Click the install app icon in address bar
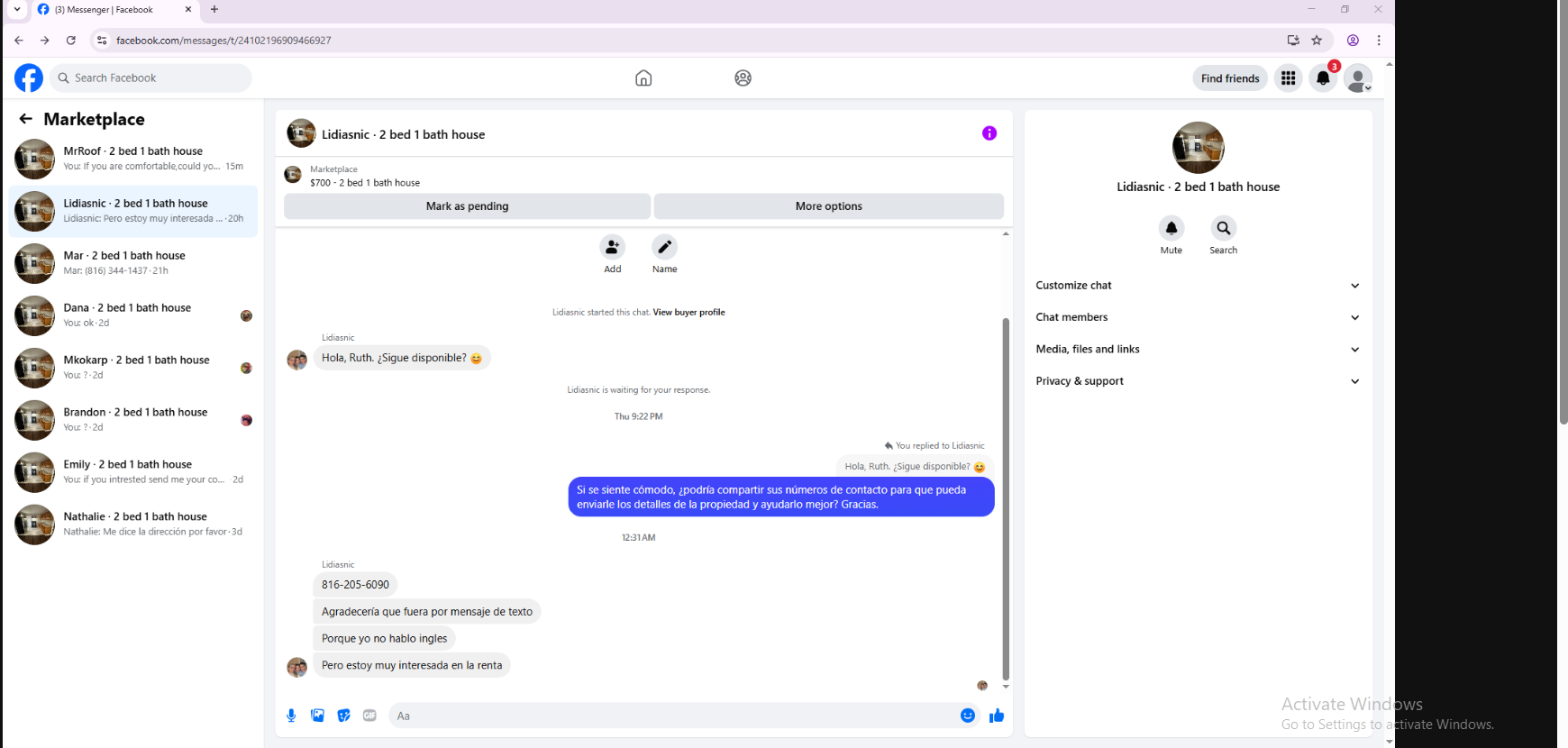 1293,41
